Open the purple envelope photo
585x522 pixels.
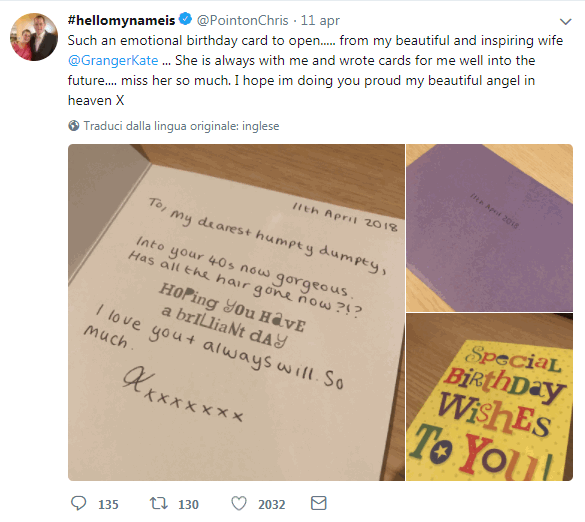tap(489, 228)
